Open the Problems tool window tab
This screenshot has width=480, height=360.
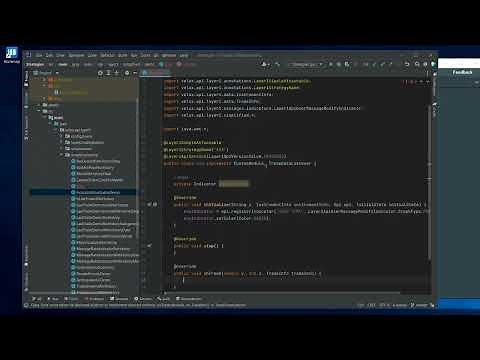[x=94, y=299]
